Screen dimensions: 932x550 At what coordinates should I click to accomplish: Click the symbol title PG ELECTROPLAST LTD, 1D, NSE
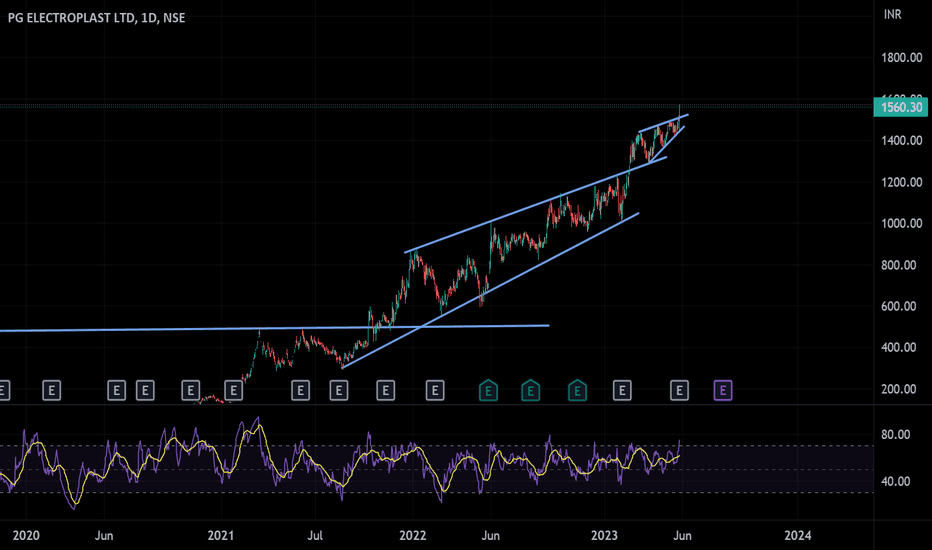(x=96, y=18)
